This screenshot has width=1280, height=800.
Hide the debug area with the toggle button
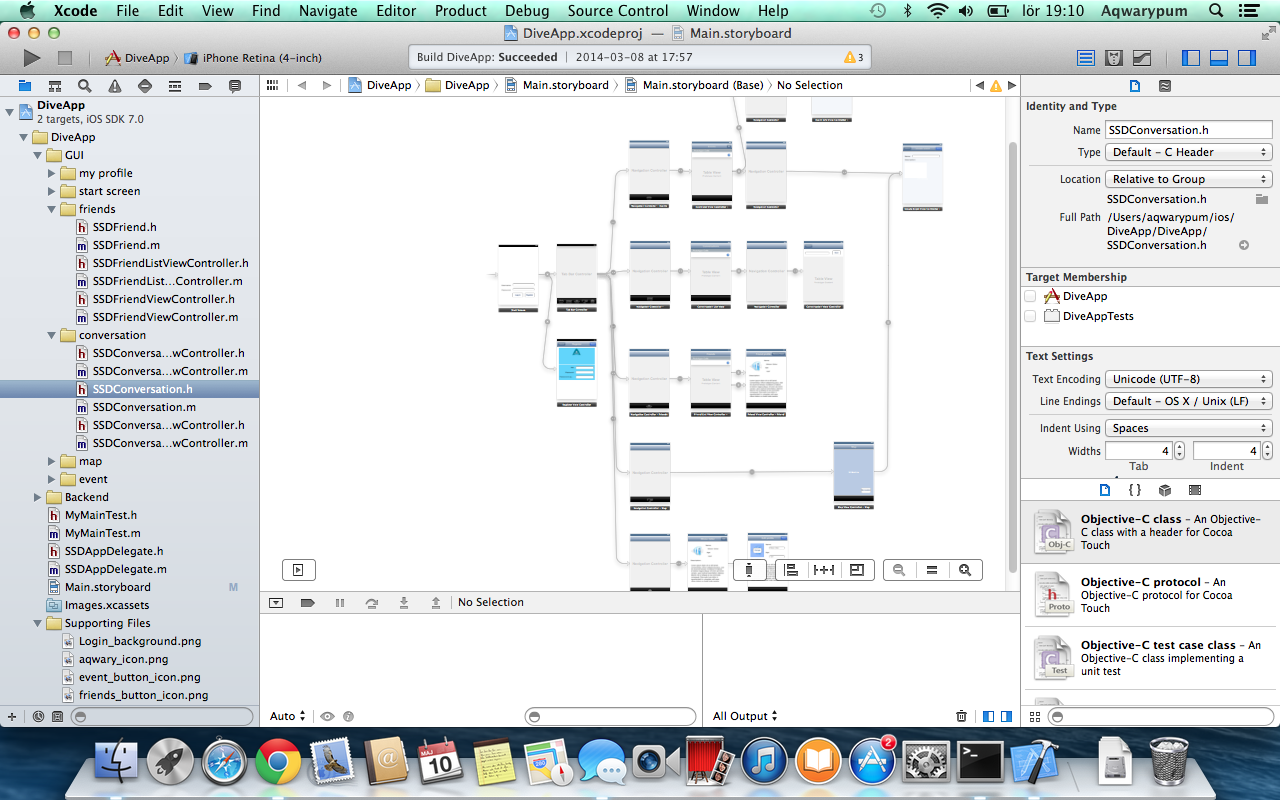coord(276,602)
